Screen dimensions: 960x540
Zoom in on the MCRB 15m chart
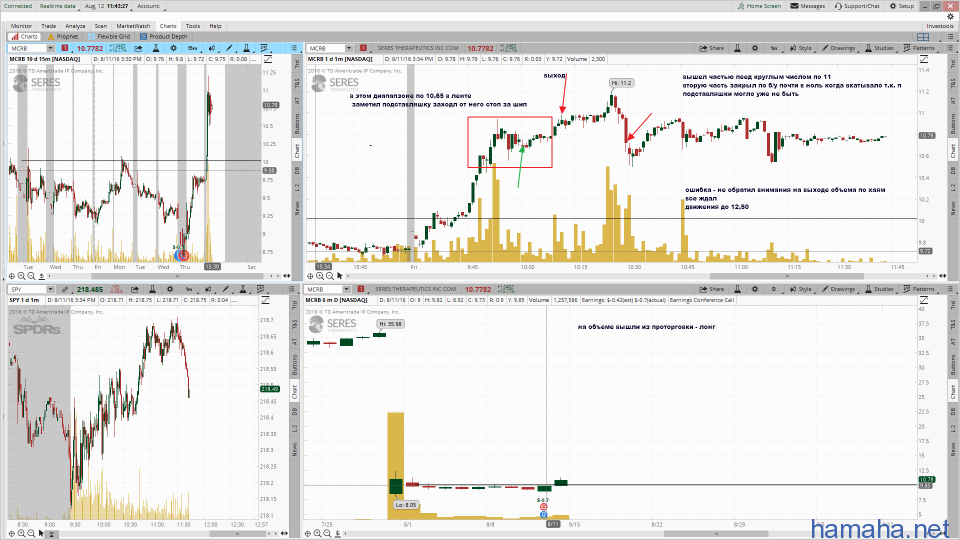click(x=21, y=276)
